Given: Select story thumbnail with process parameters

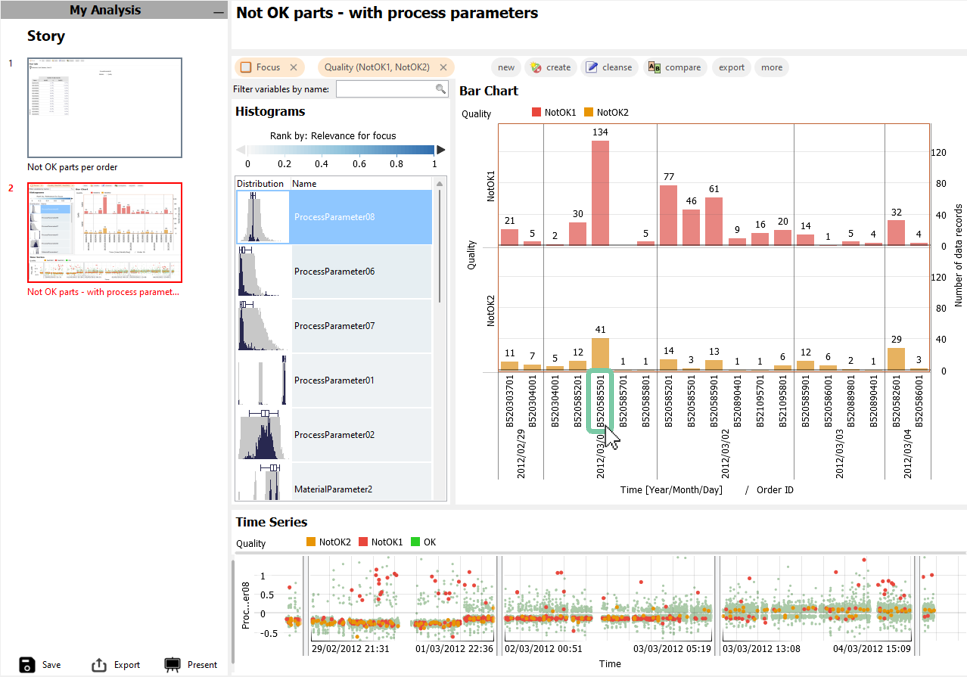Looking at the screenshot, I should click(x=105, y=232).
